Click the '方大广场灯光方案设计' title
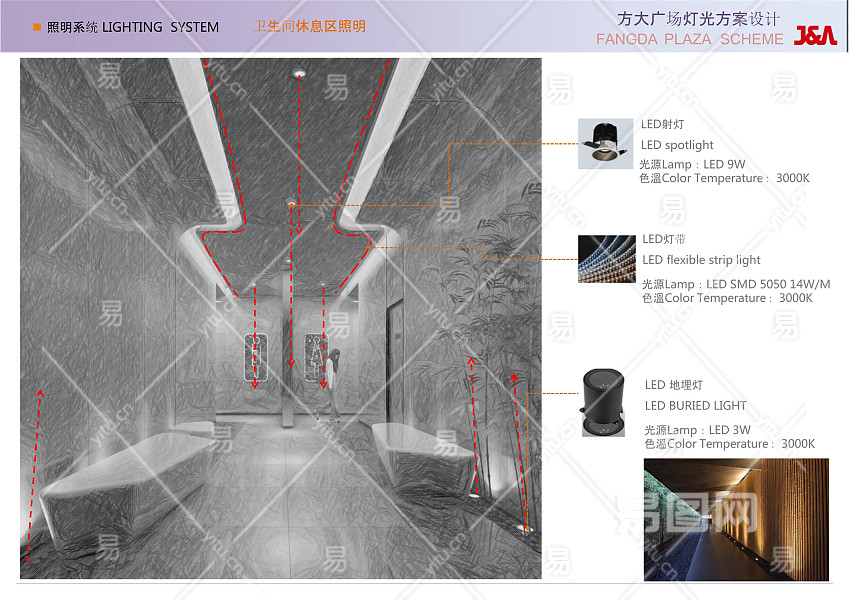This screenshot has height=600, width=849. 698,19
